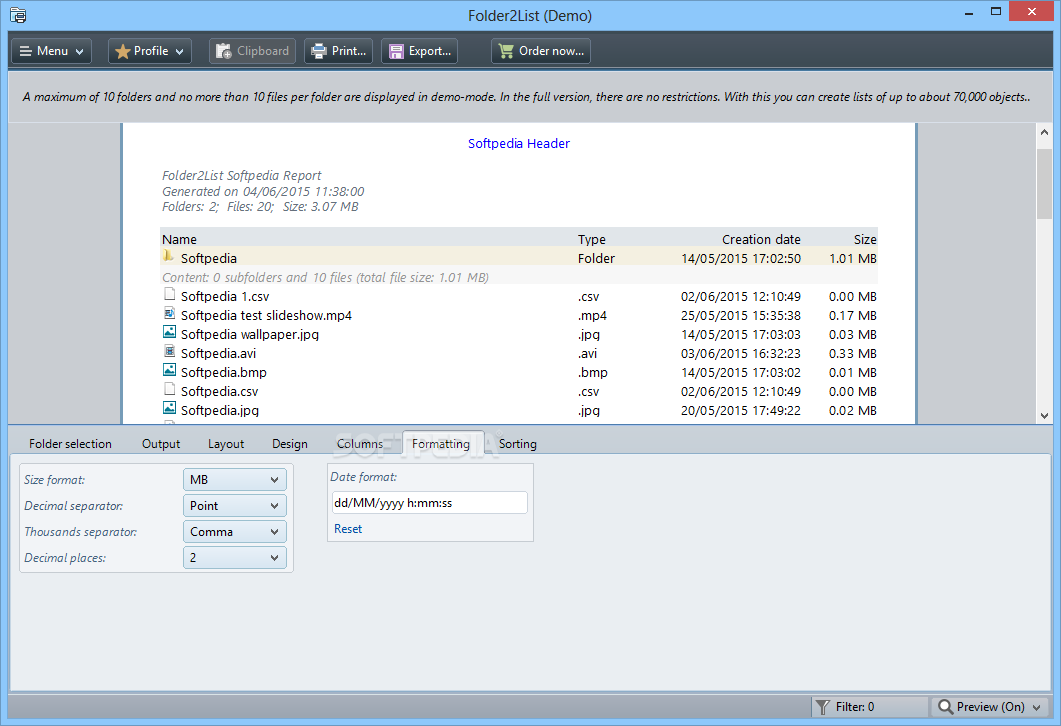
Task: Click the image icon of Softpedia.bmp
Action: coord(169,370)
